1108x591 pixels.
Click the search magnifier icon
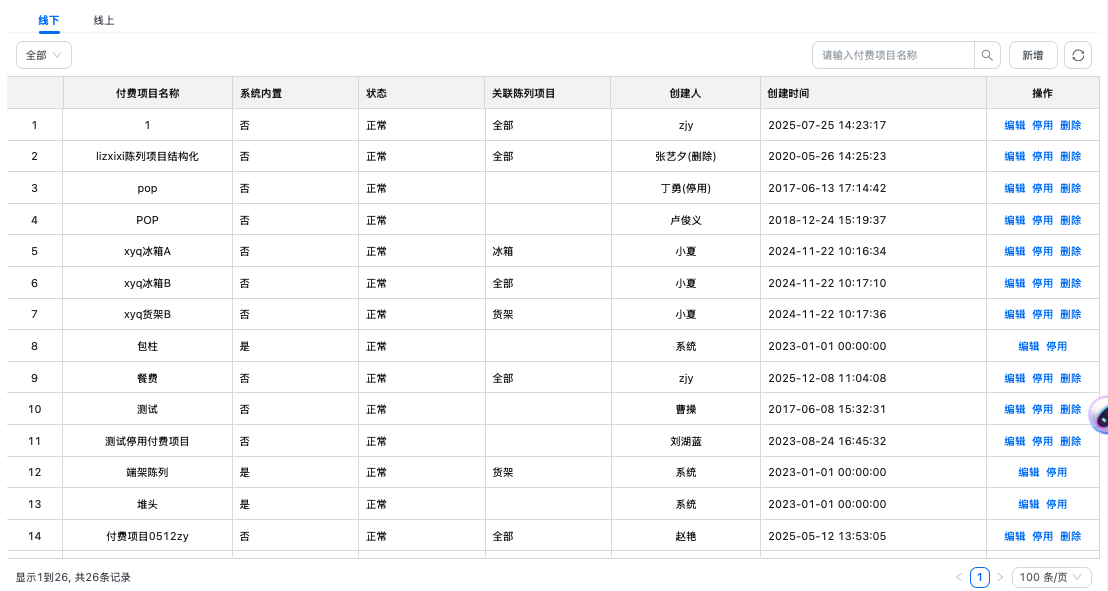[987, 56]
